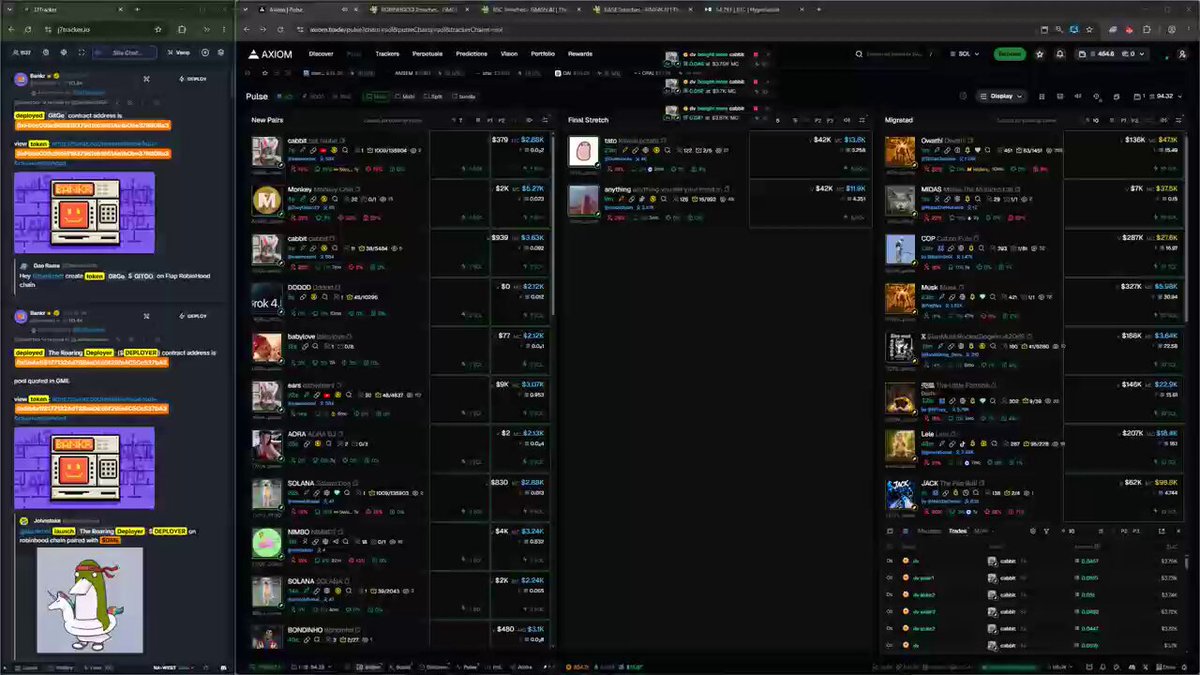The height and width of the screenshot is (675, 1200).
Task: Open the star watchlist icon in Axiom header
Action: click(x=1041, y=54)
